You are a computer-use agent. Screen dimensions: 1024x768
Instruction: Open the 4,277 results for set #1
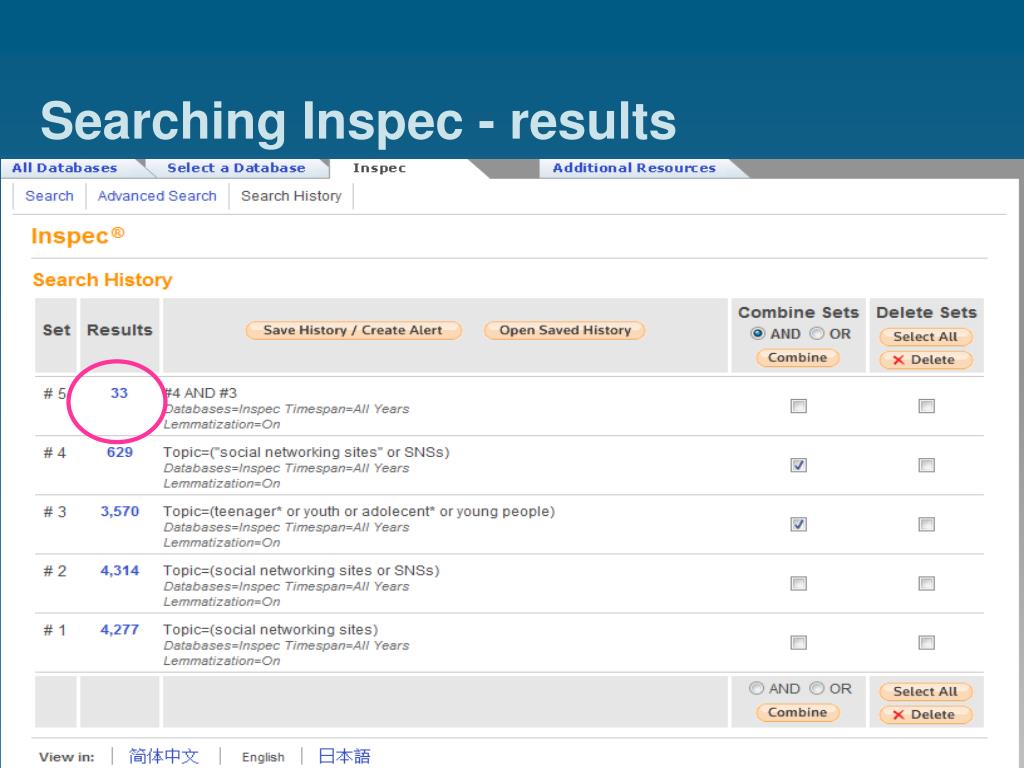click(x=120, y=630)
